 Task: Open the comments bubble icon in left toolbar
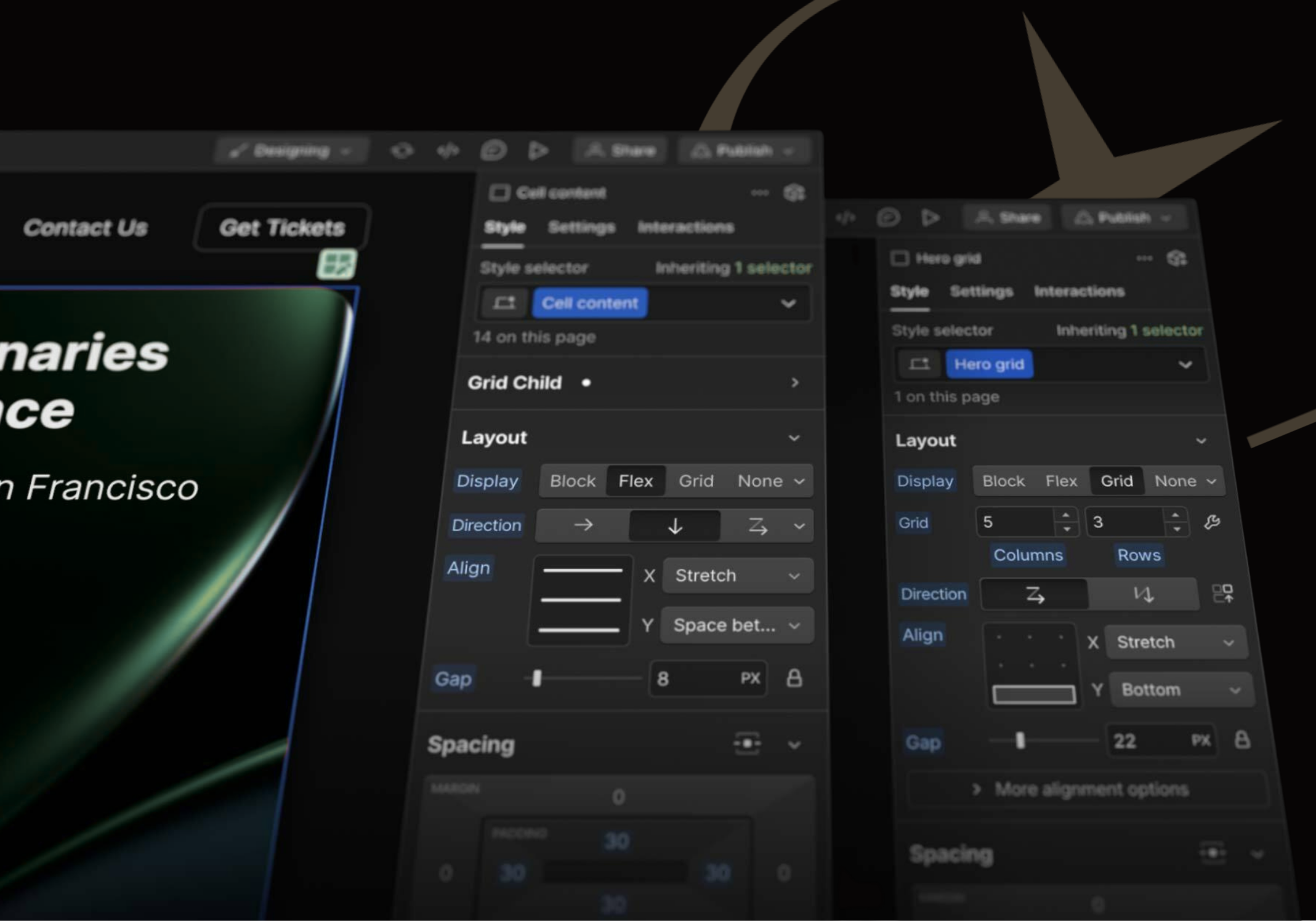[493, 150]
